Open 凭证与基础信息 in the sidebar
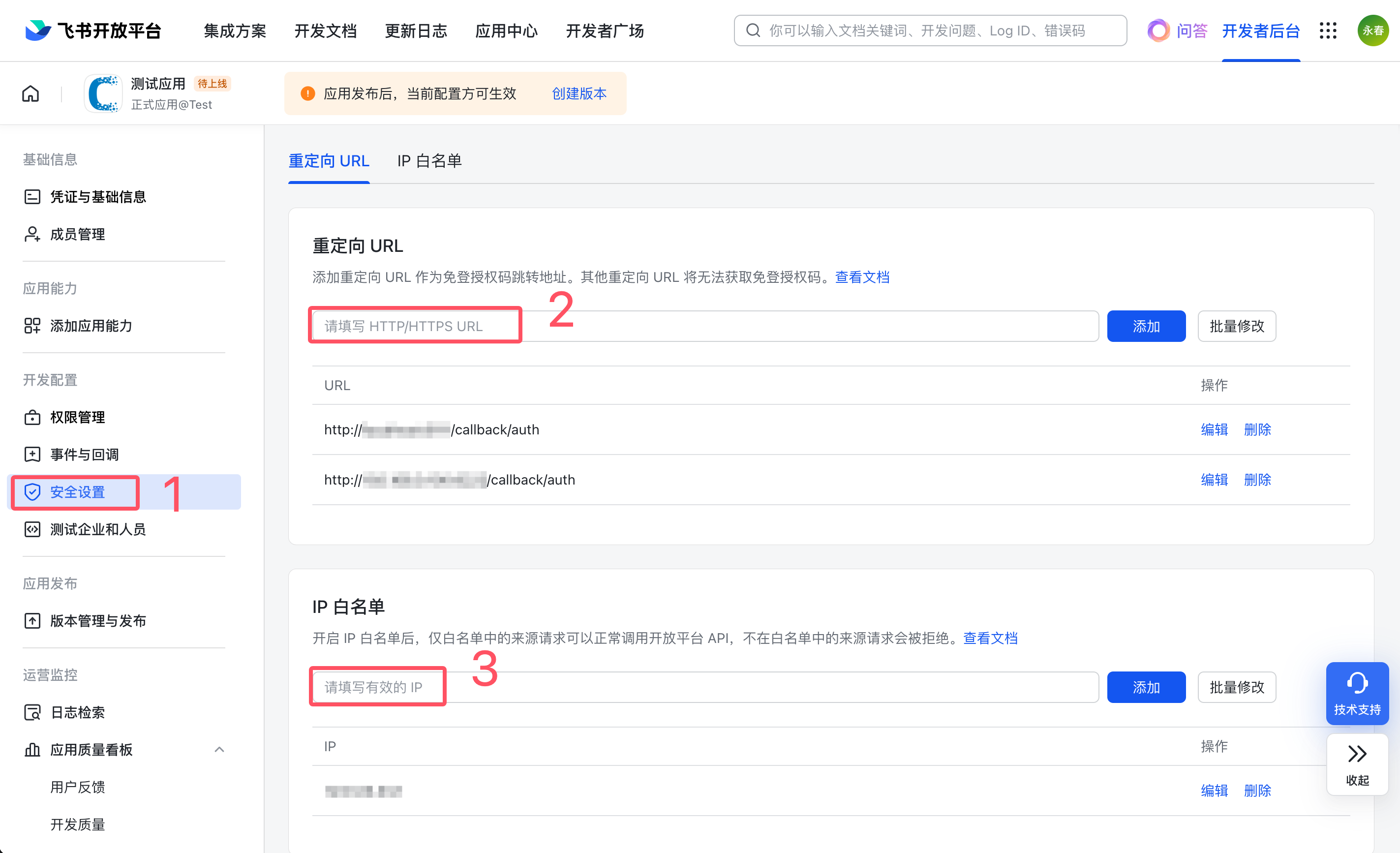 point(98,197)
